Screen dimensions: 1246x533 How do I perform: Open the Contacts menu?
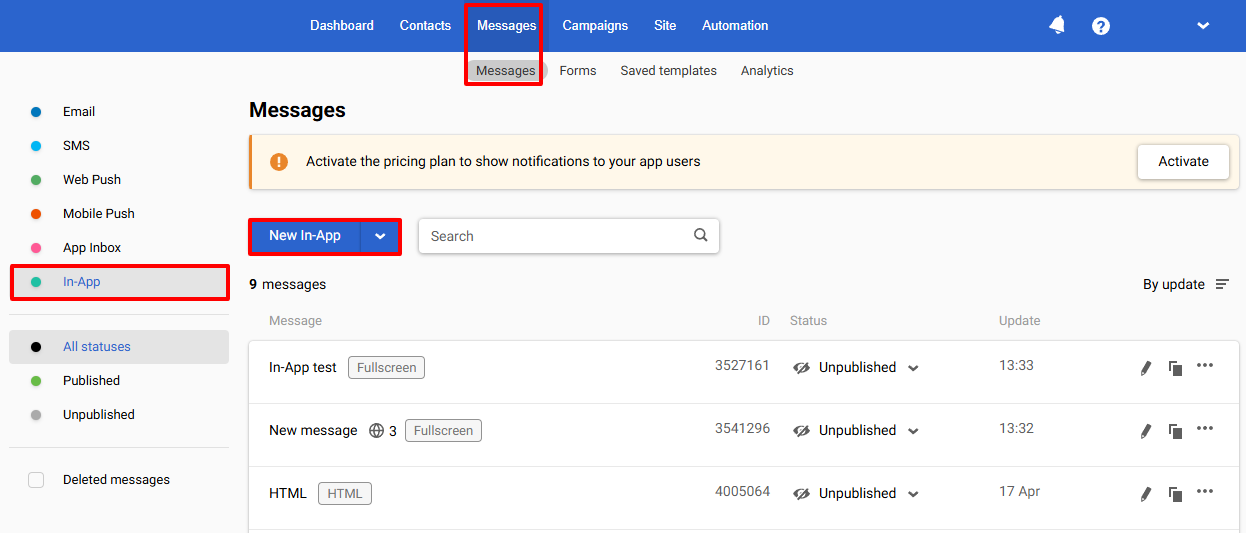(425, 26)
